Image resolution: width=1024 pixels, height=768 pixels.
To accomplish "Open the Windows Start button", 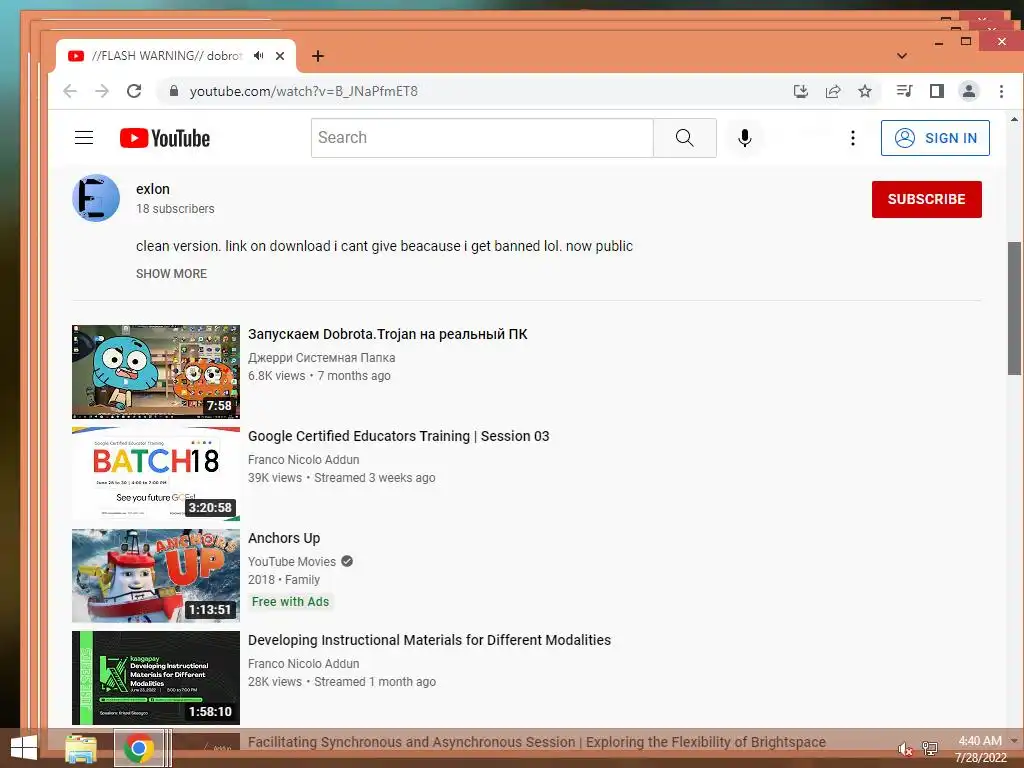I will click(24, 748).
